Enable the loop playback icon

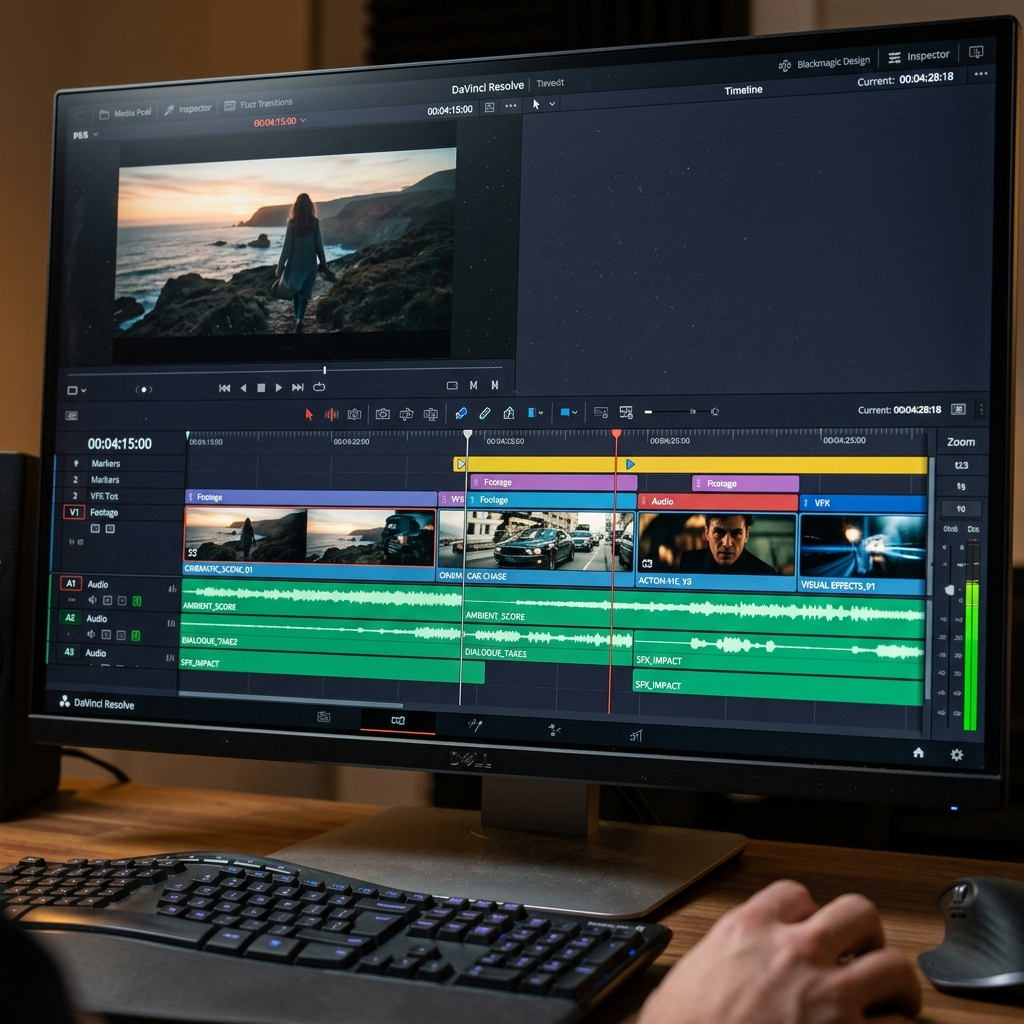tap(319, 387)
